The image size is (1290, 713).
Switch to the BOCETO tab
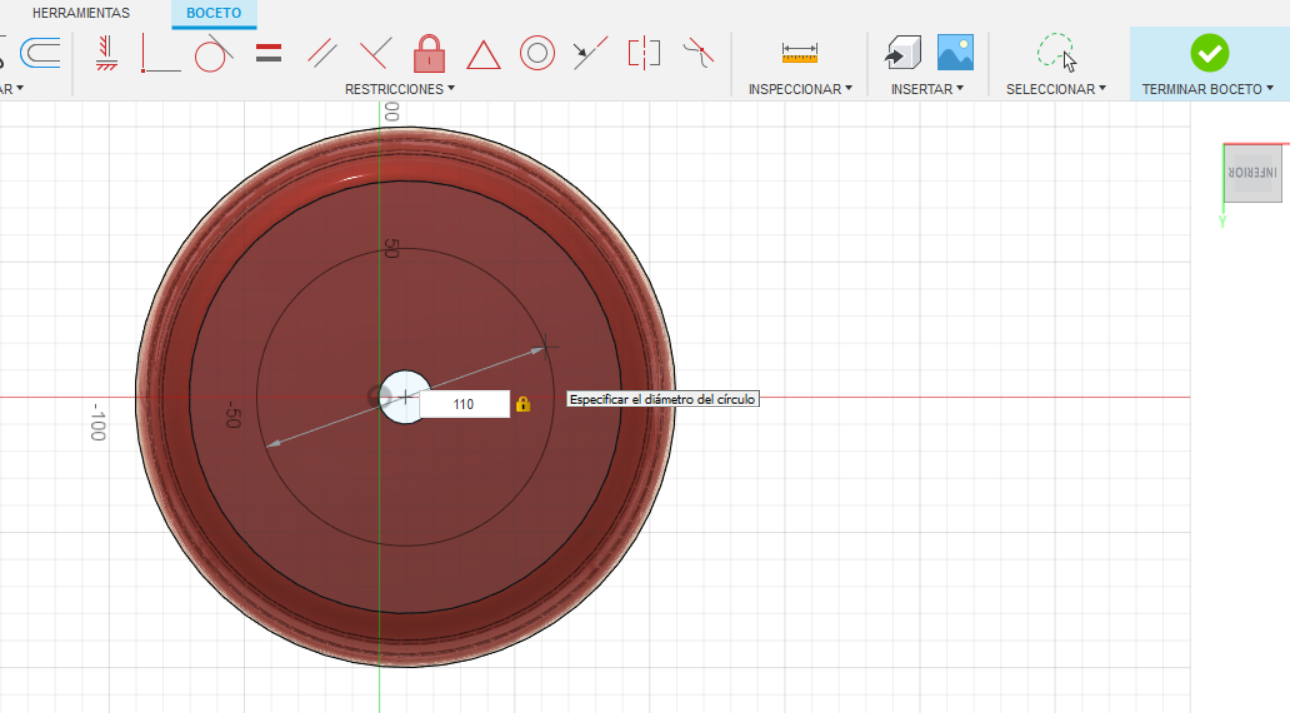click(x=214, y=13)
